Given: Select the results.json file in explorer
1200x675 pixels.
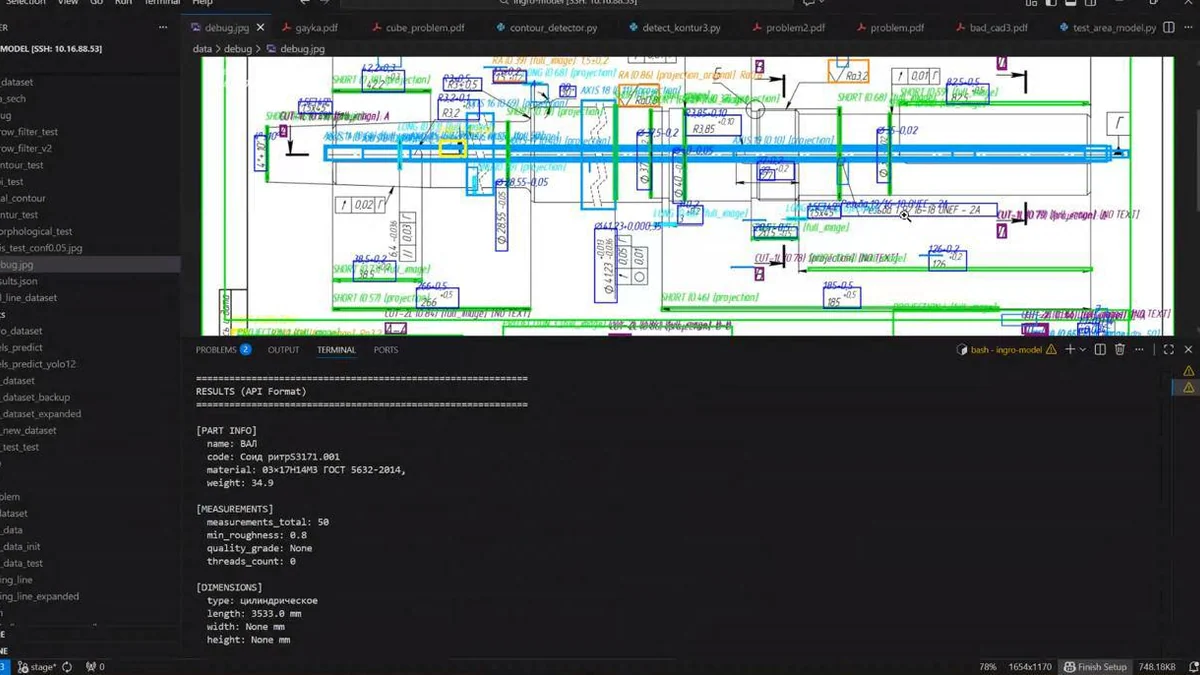Looking at the screenshot, I should 90,281.
